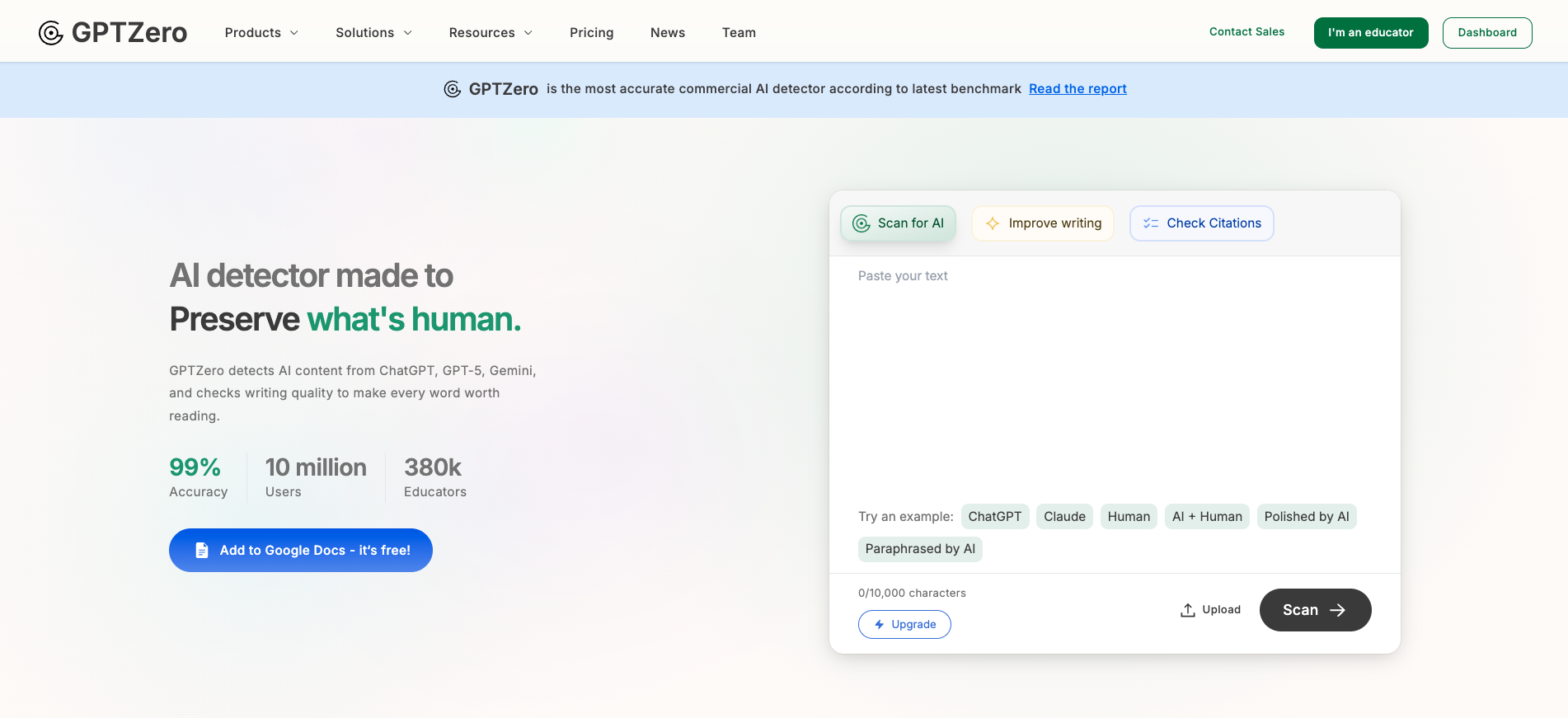Click the 'Try an example:' label
1568x718 pixels.
tap(905, 517)
